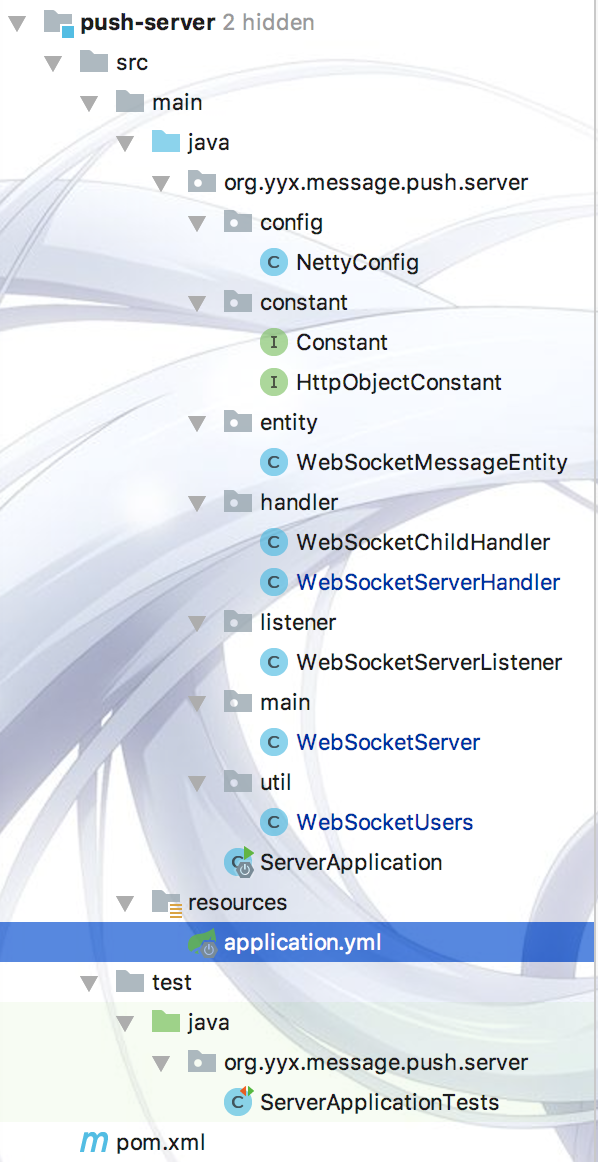The height and width of the screenshot is (1162, 598).
Task: Click the Constant interface icon
Action: [x=273, y=342]
